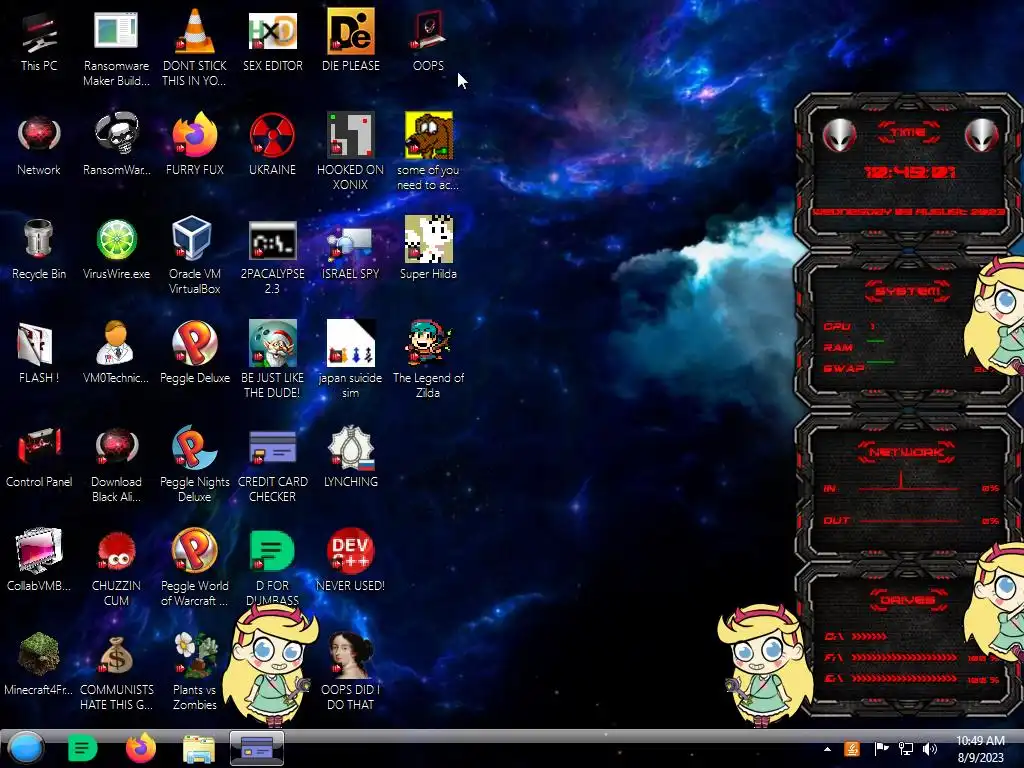Click the DRIVES widget header
The width and height of the screenshot is (1024, 768).
tap(908, 600)
